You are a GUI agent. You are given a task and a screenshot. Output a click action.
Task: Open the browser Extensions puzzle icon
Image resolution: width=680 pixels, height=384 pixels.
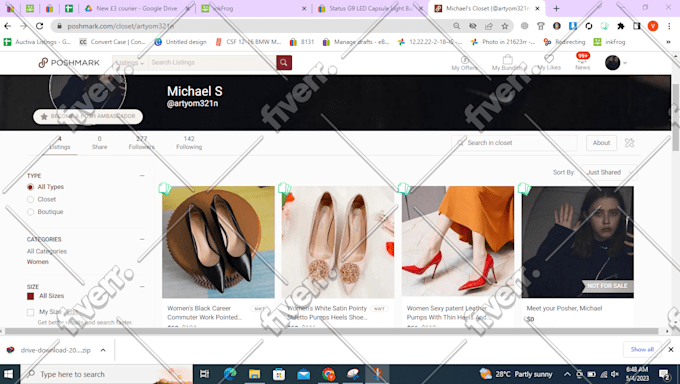coord(621,26)
